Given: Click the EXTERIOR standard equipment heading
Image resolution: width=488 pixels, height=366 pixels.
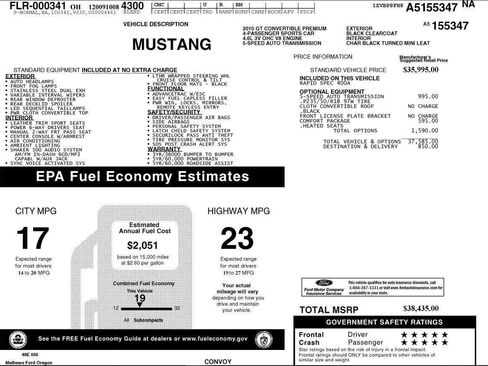Looking at the screenshot, I should point(20,76).
